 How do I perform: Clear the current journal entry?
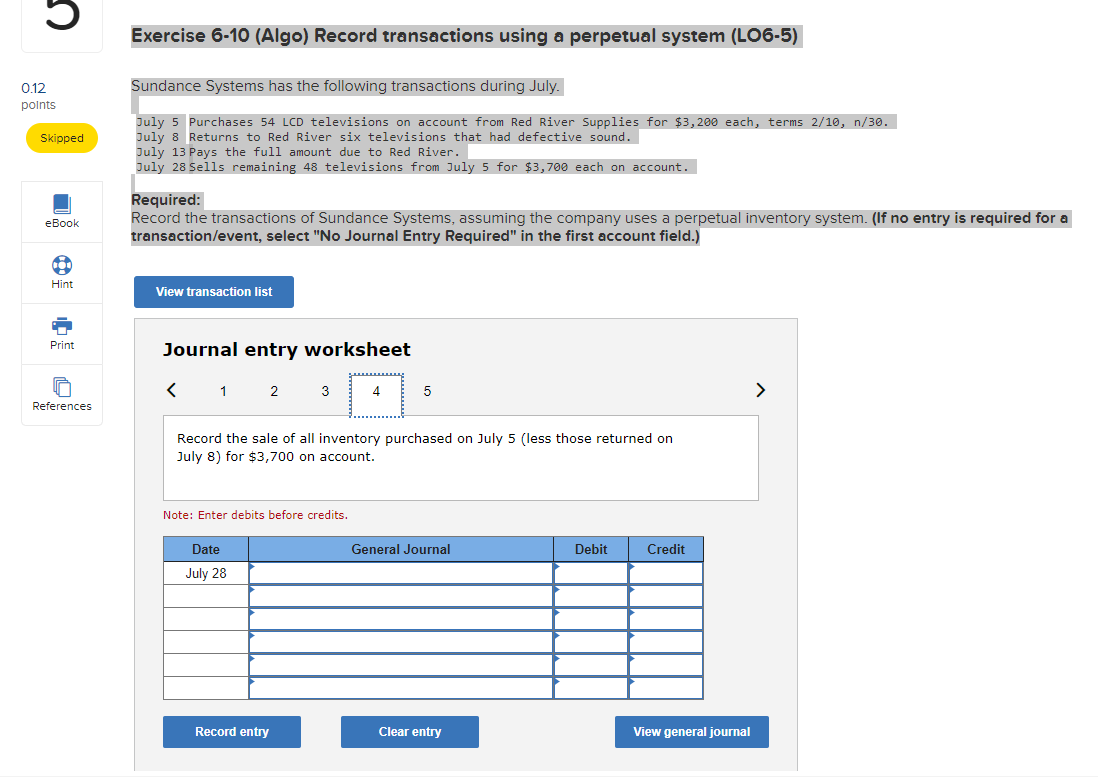tap(409, 731)
